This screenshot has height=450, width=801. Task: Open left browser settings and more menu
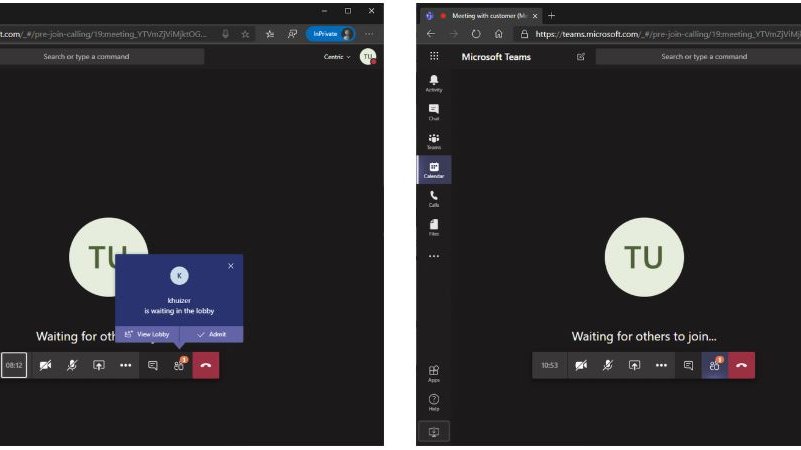coord(369,34)
